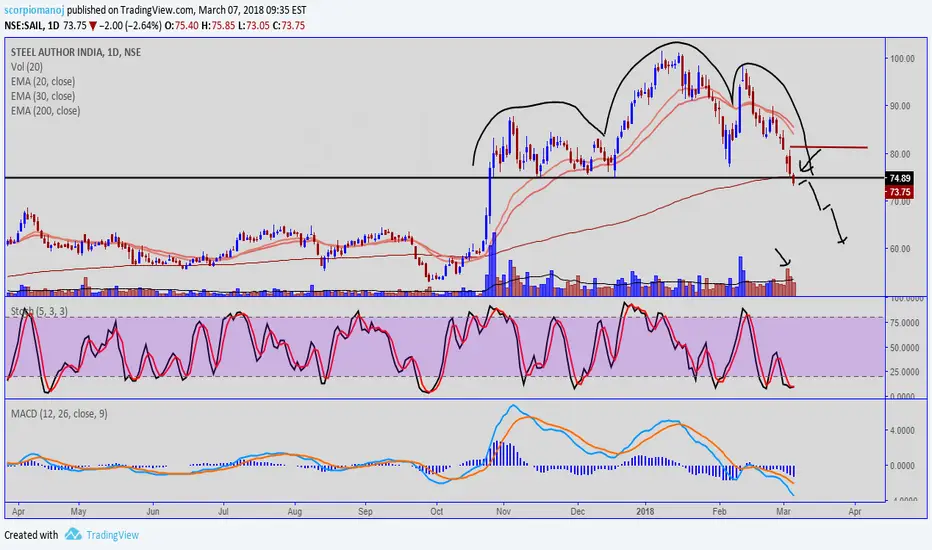Click the NSE:SAIL, 1D symbol header
This screenshot has height=550, width=932.
(x=32, y=26)
